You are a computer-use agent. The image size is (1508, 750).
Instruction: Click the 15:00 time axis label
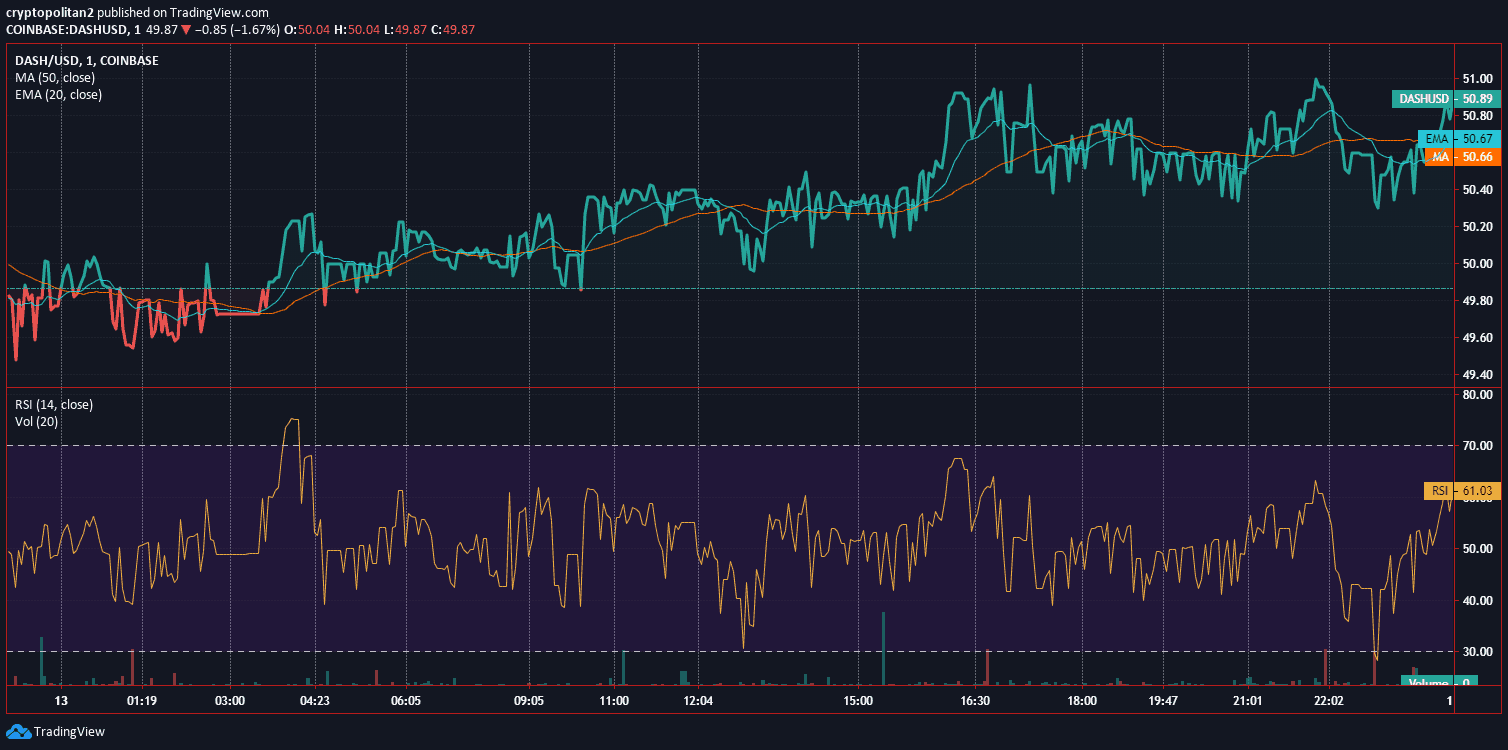[x=858, y=701]
